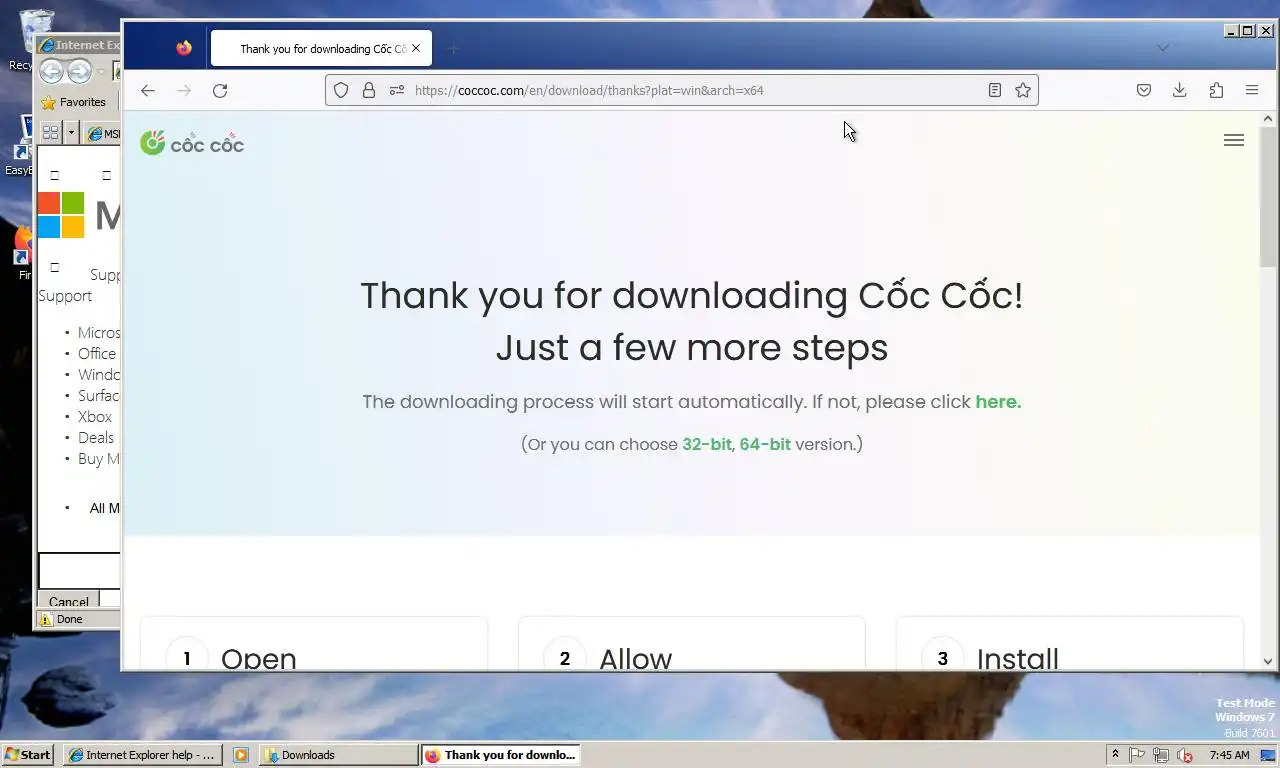Open the Start menu
Screen dimensions: 1280x768
[29, 755]
